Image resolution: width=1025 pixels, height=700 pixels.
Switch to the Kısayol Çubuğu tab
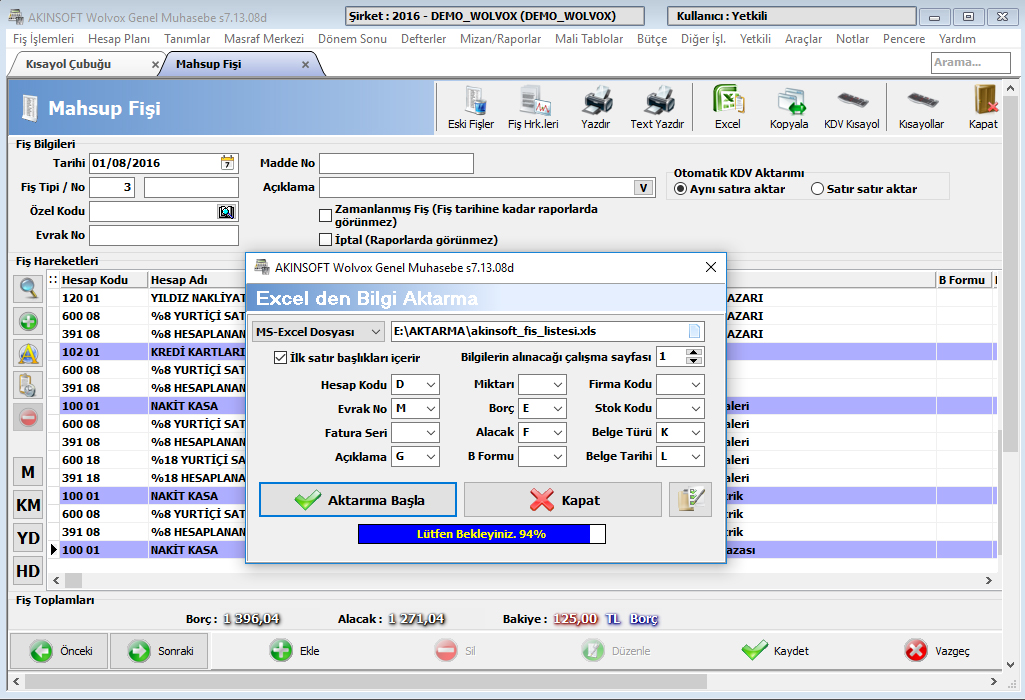point(69,64)
